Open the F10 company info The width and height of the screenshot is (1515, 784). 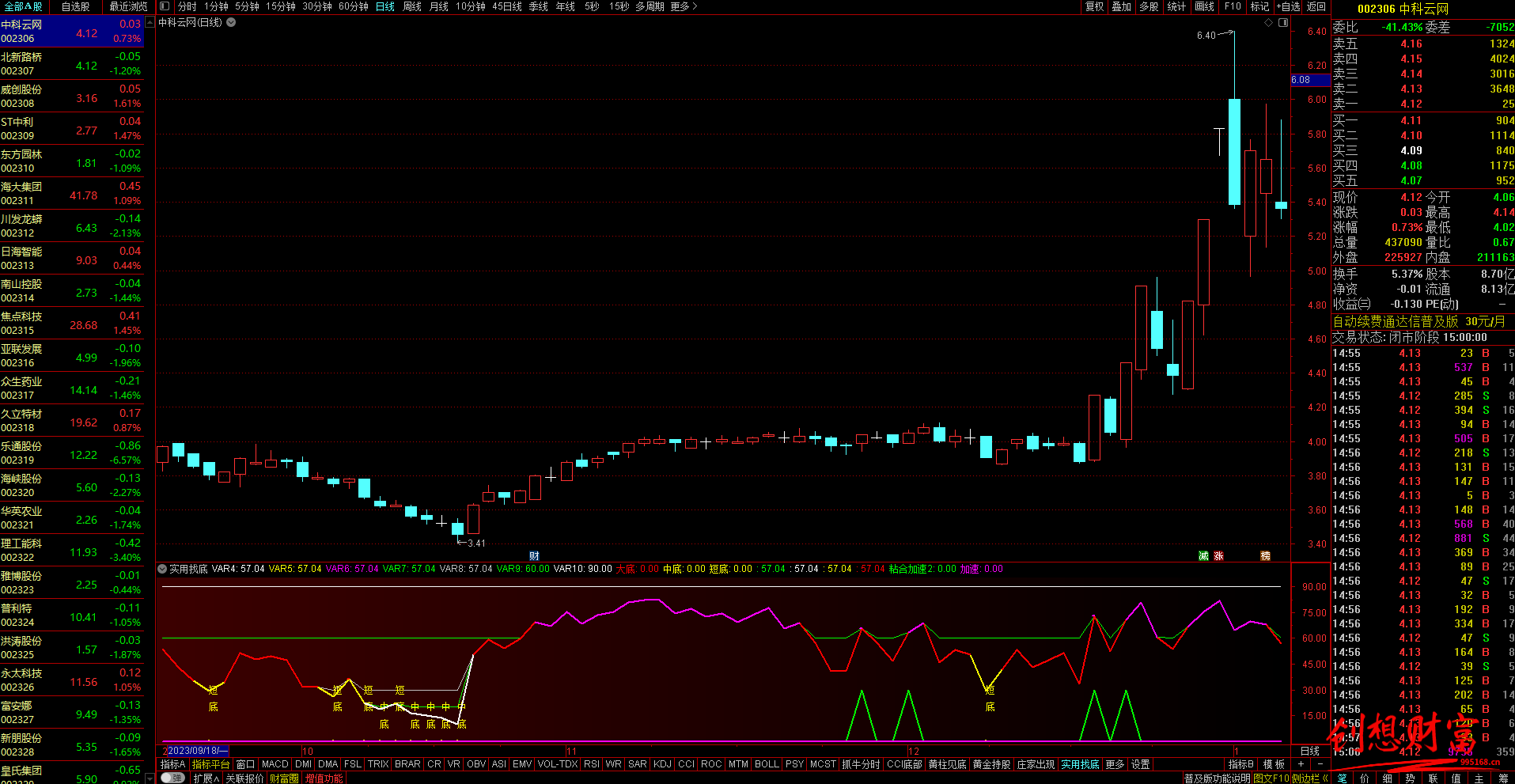(1233, 6)
